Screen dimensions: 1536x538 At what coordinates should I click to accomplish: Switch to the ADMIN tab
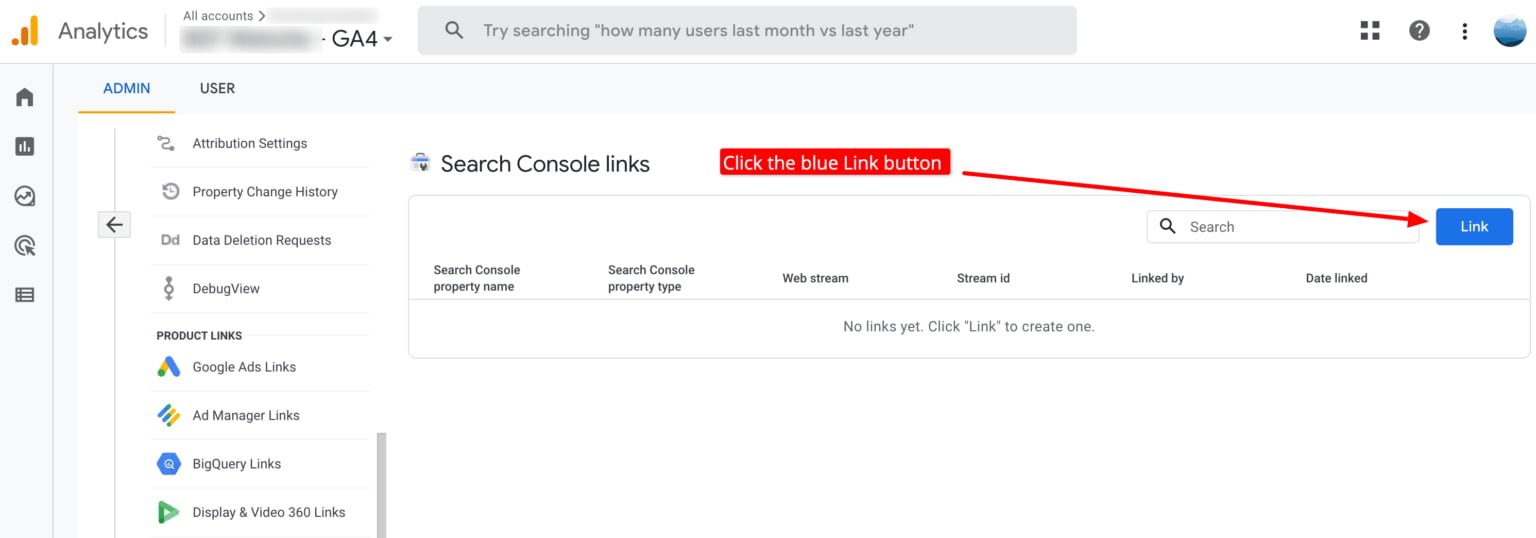coord(127,88)
